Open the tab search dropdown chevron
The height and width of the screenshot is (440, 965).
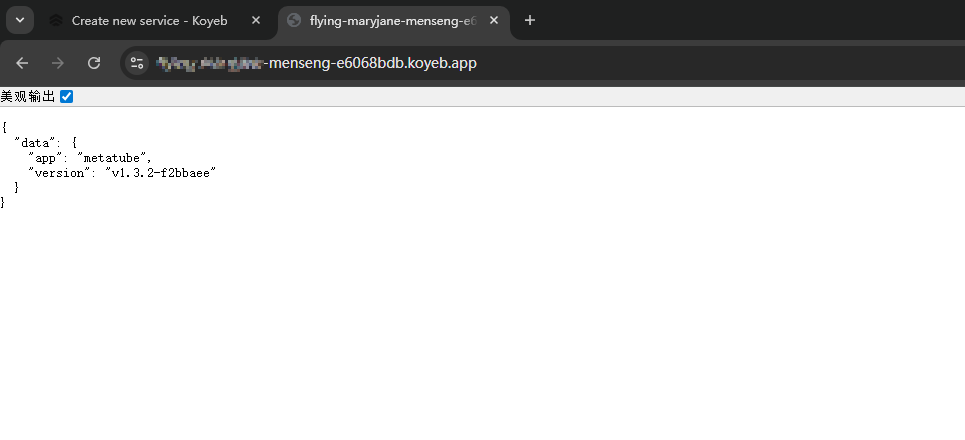20,20
